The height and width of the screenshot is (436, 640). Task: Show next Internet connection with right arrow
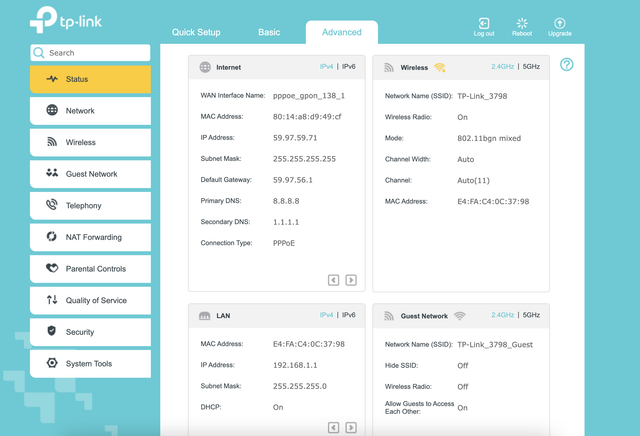(351, 280)
